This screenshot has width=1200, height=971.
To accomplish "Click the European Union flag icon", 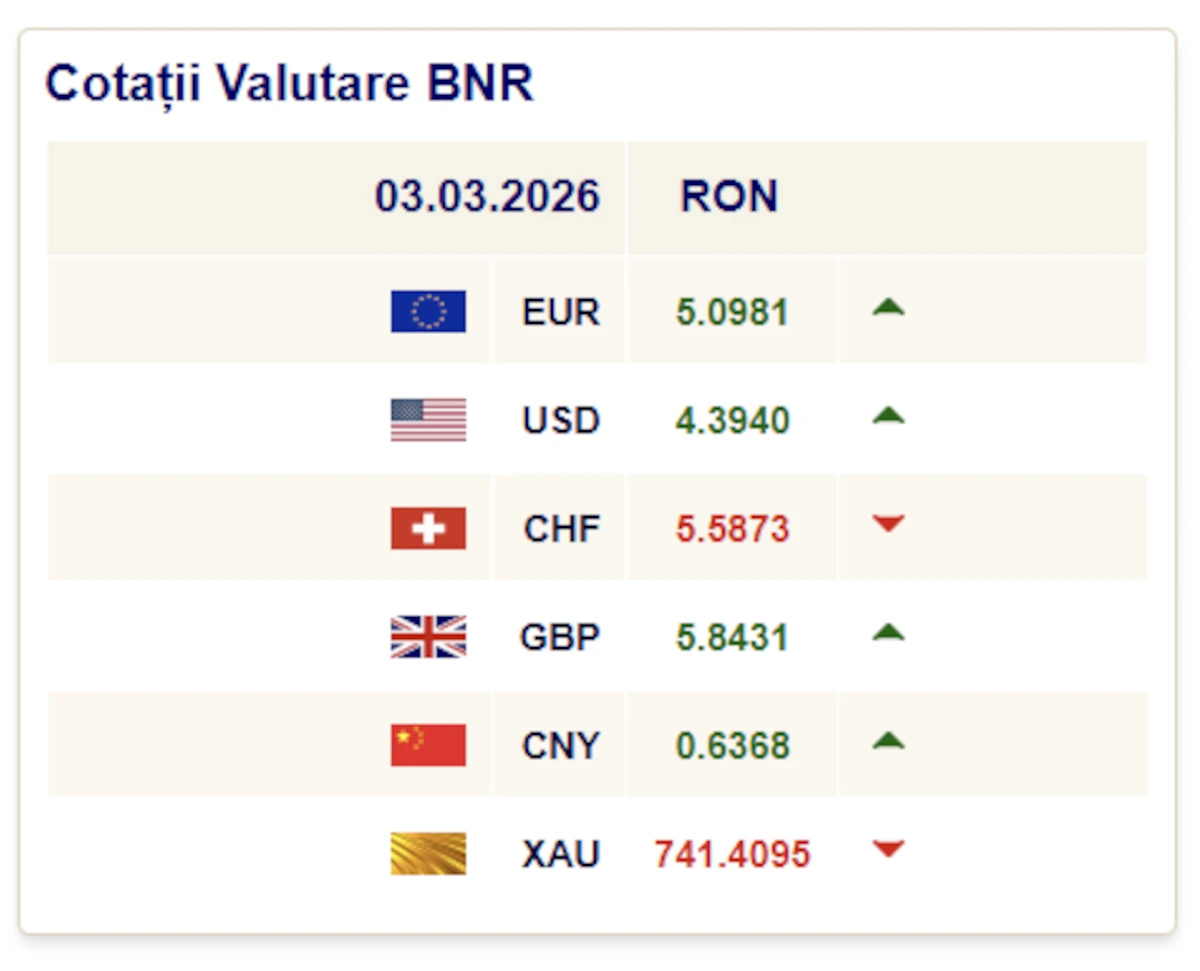I will [428, 311].
